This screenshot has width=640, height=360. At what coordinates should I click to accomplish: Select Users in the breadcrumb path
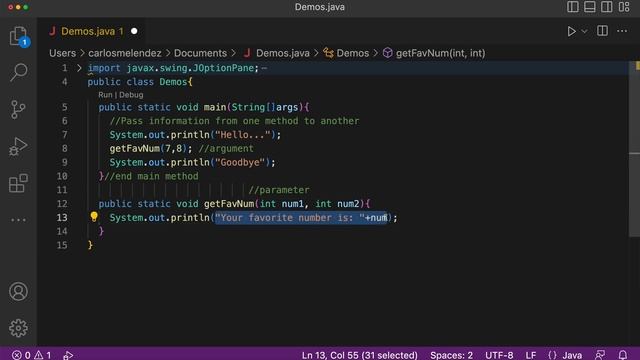(x=62, y=53)
